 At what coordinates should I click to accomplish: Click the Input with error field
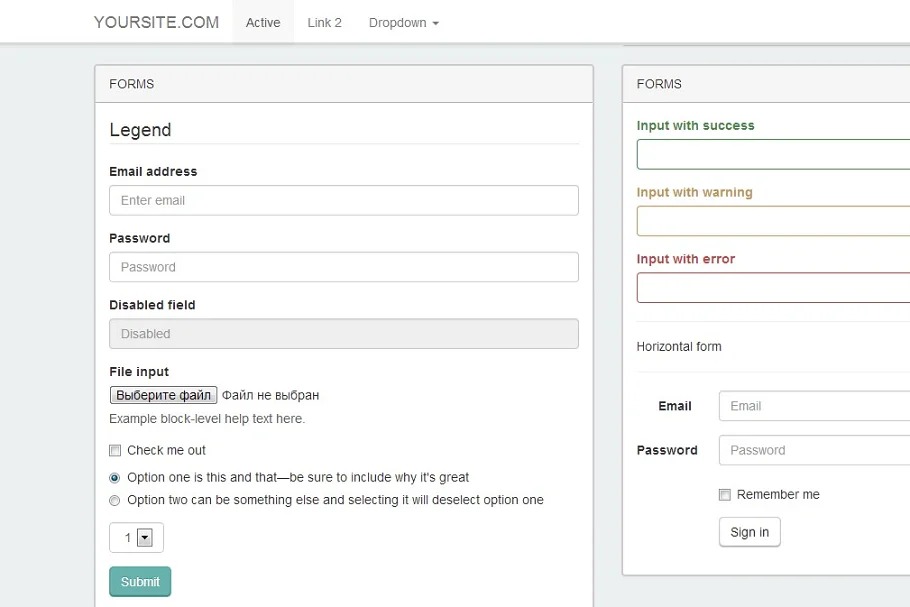tap(772, 288)
